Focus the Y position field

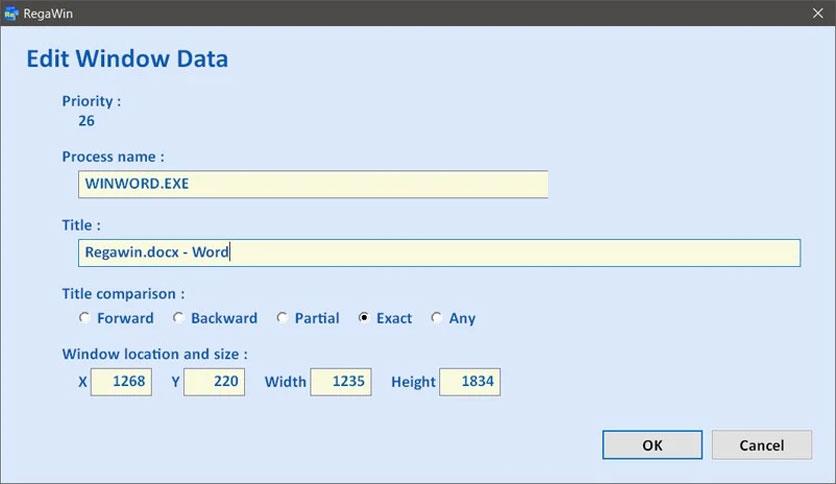pyautogui.click(x=214, y=382)
